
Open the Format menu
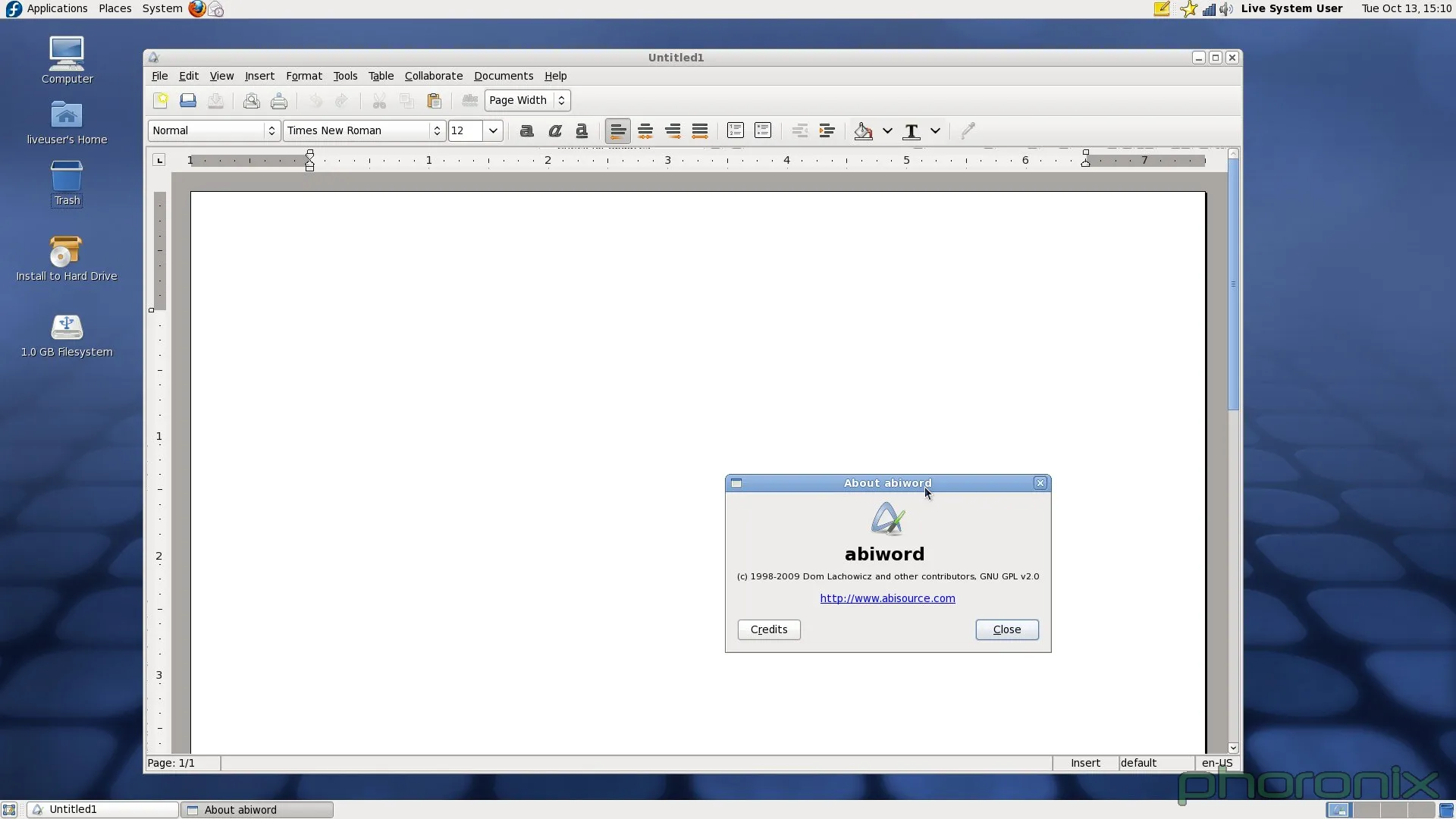tap(304, 76)
